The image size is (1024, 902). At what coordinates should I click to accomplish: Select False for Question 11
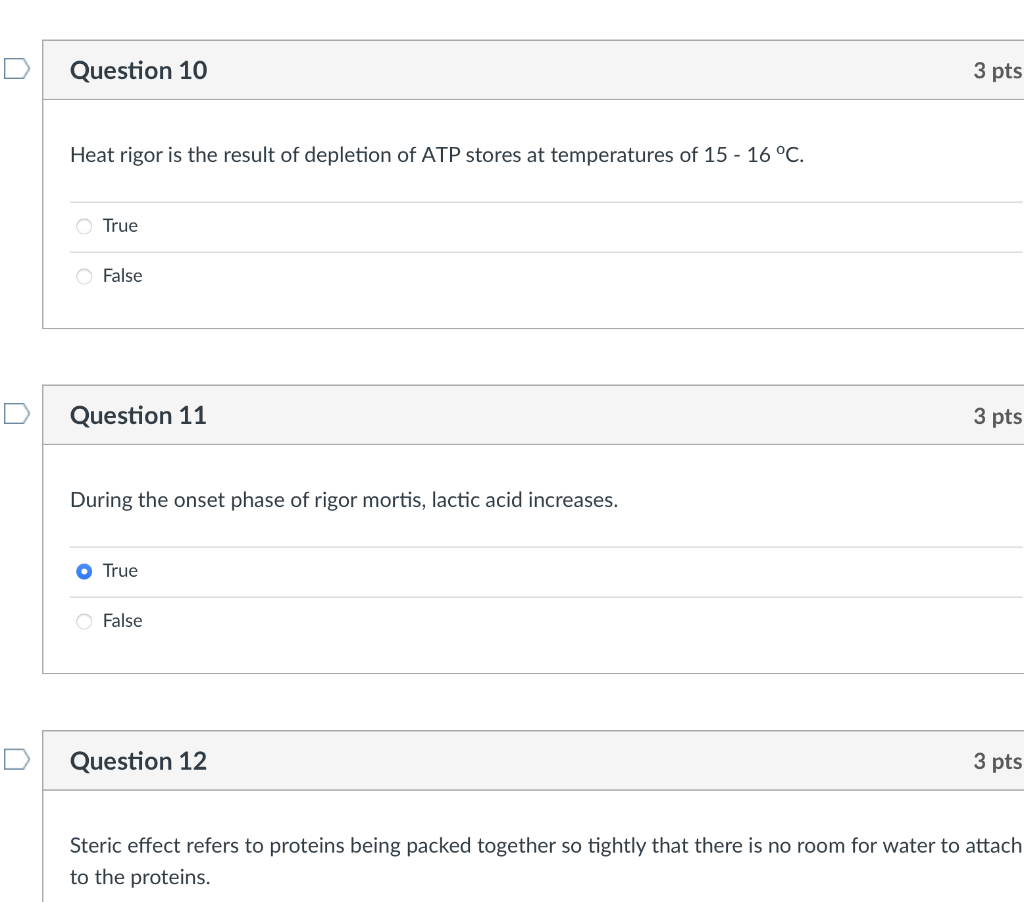(x=84, y=621)
